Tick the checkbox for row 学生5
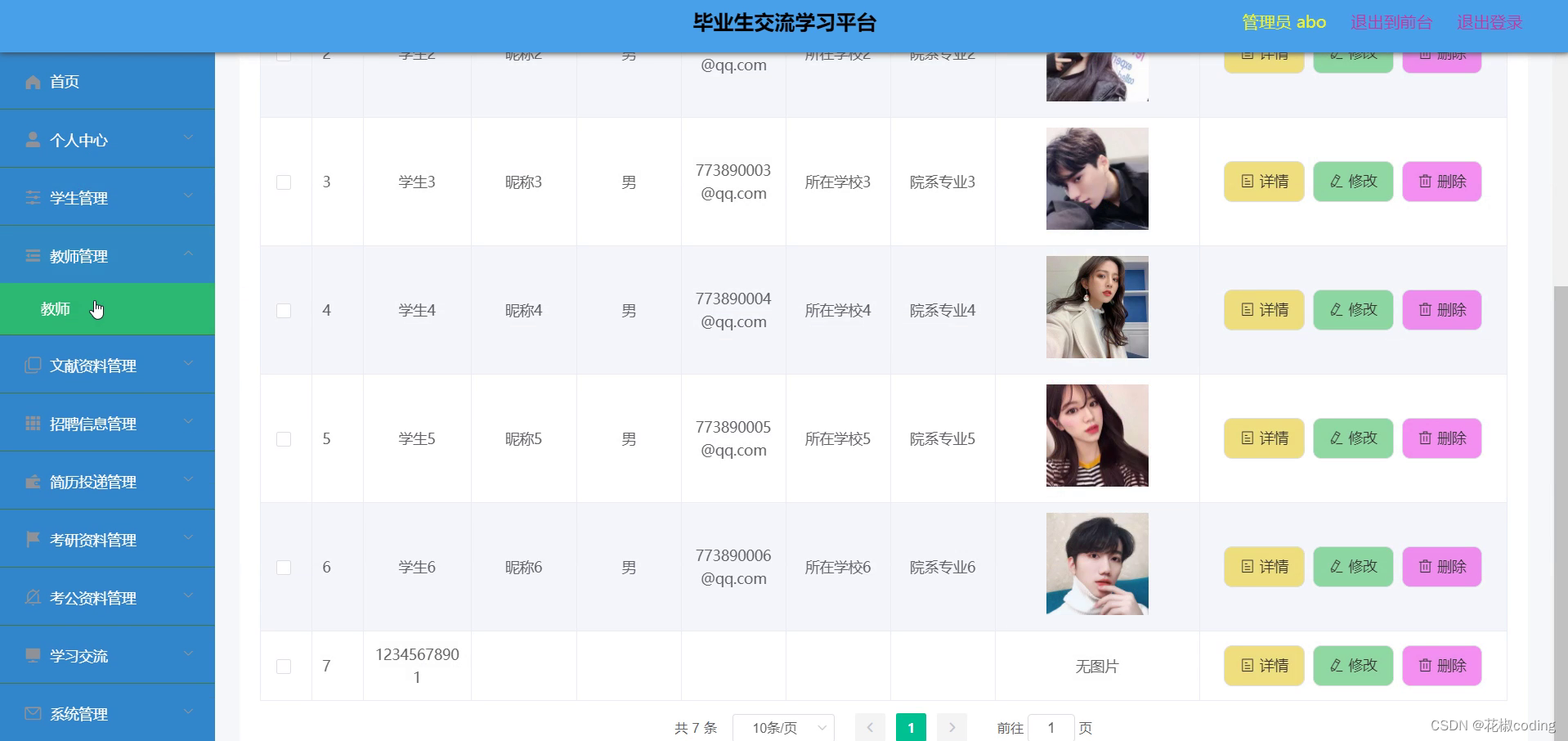Image resolution: width=1568 pixels, height=741 pixels. click(284, 439)
